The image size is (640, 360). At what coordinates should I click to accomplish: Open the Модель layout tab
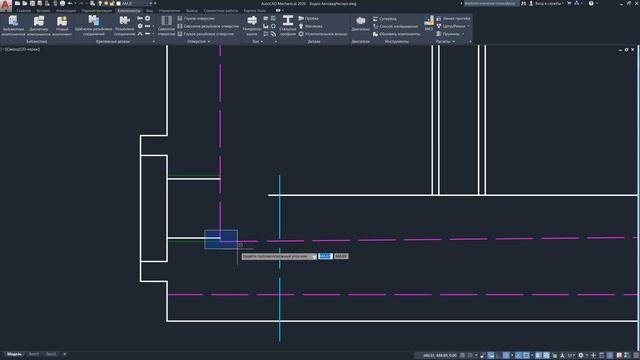tap(14, 354)
